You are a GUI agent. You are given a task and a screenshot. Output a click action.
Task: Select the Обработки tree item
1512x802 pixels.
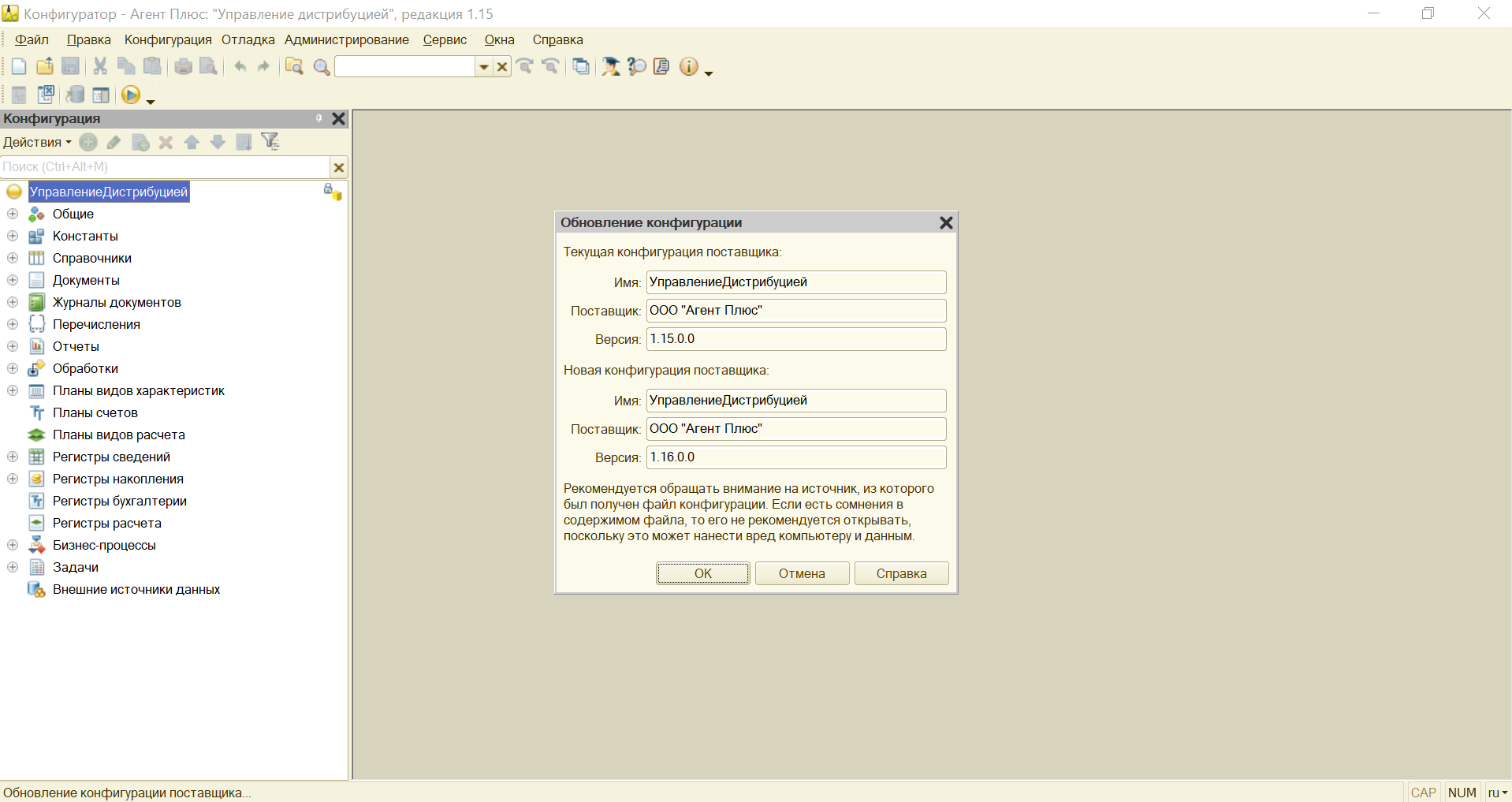coord(85,368)
